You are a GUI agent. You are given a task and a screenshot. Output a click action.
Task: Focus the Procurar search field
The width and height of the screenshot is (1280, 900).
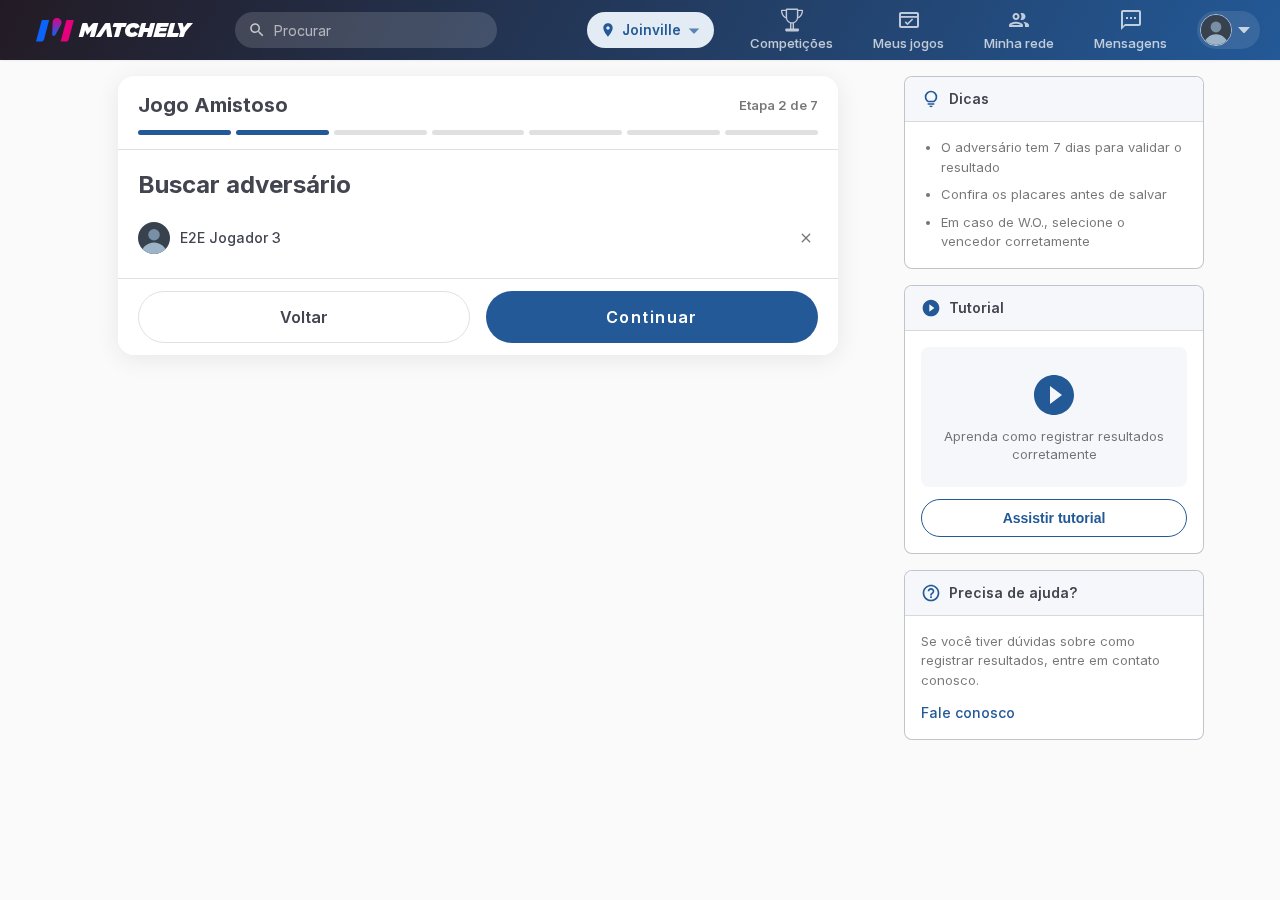coord(366,30)
